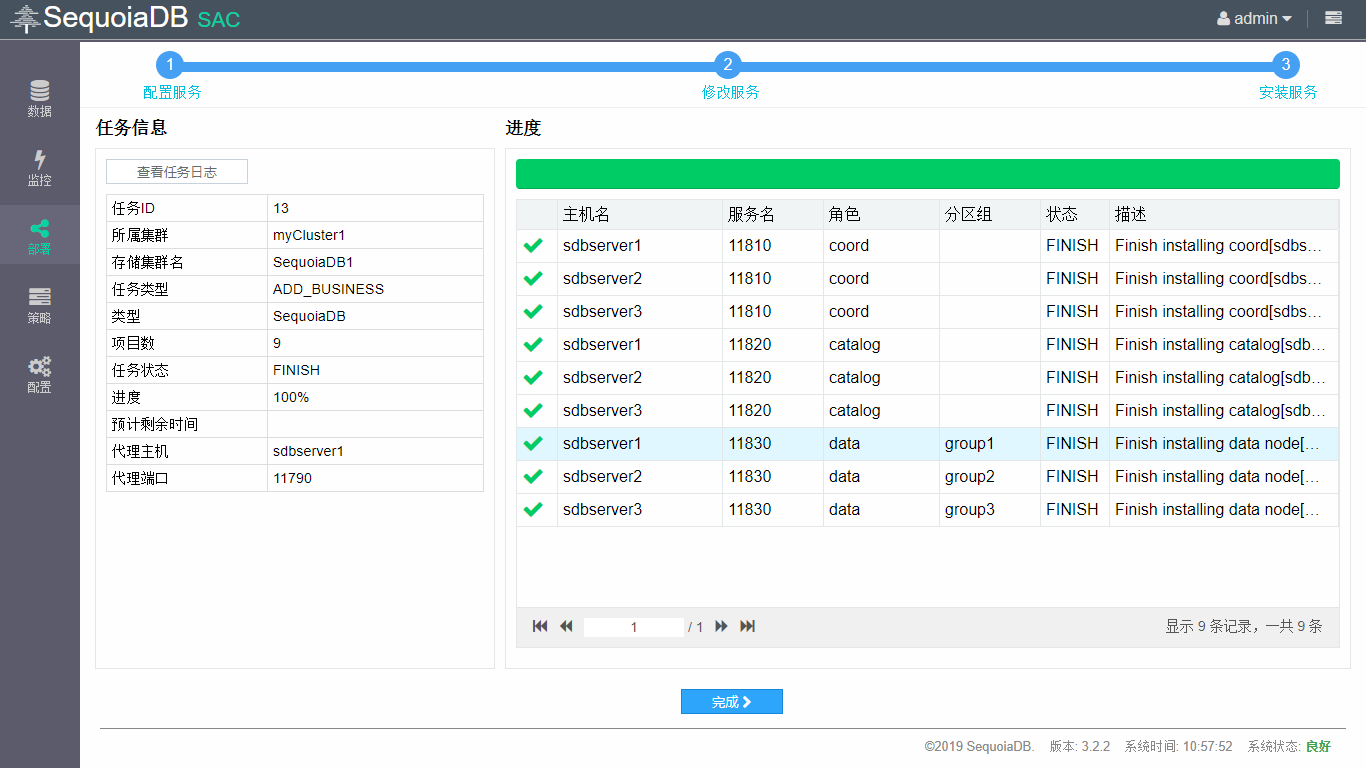This screenshot has width=1366, height=768.
Task: Click cluster value myCluster1
Action: coord(309,235)
